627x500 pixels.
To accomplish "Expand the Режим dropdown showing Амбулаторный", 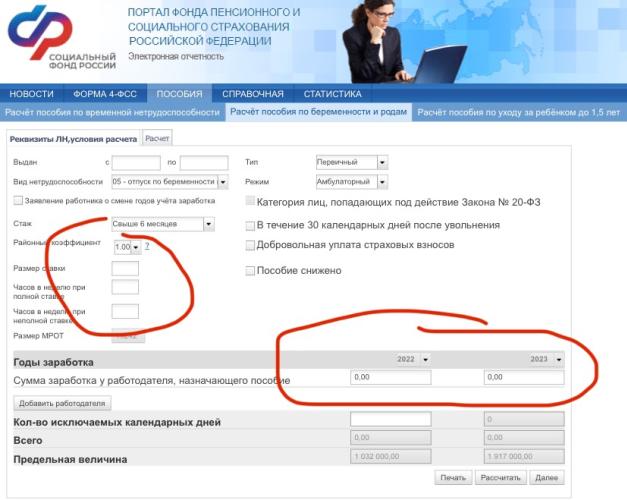I will point(382,182).
